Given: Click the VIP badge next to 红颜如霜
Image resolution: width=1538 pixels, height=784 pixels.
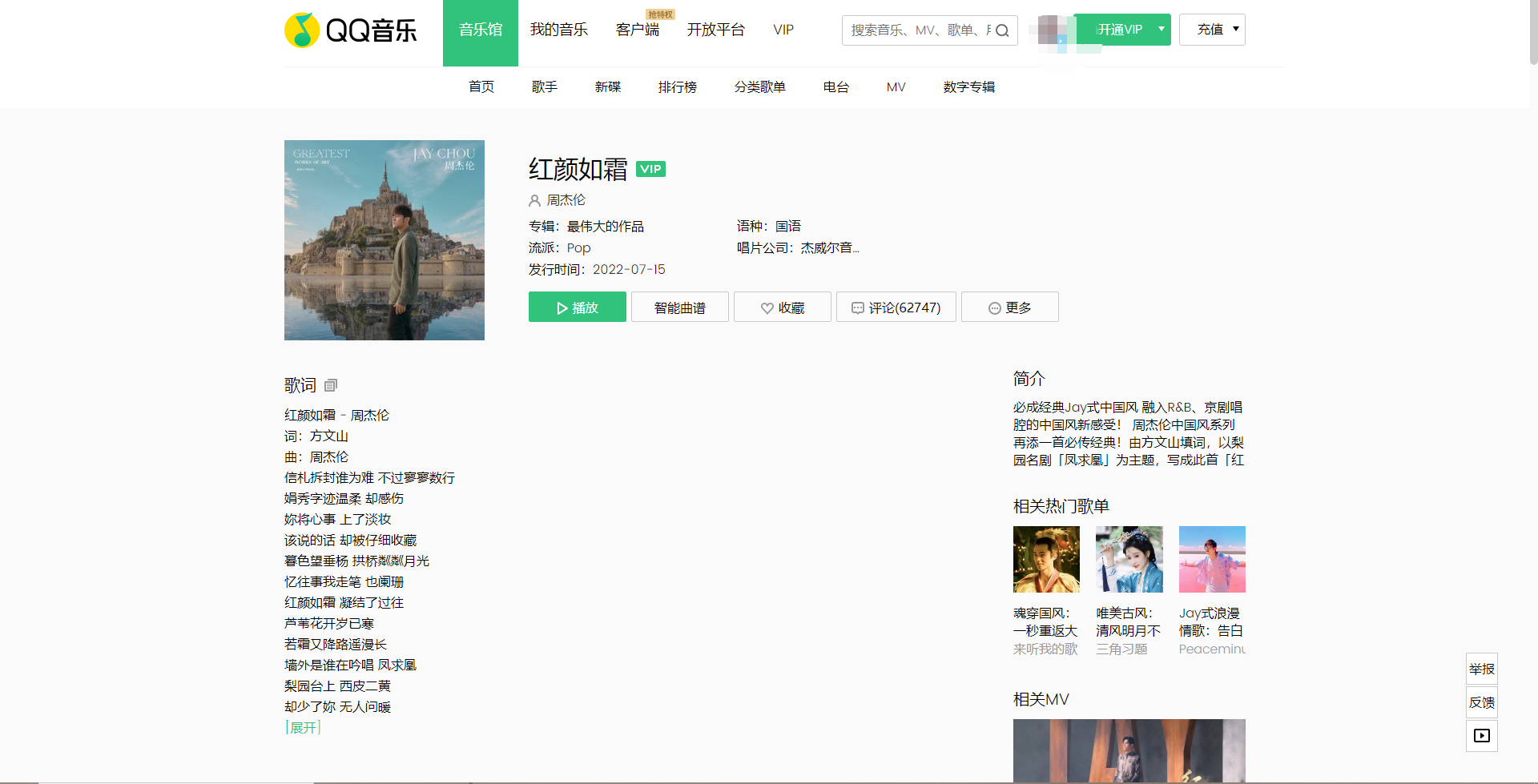Looking at the screenshot, I should point(650,169).
